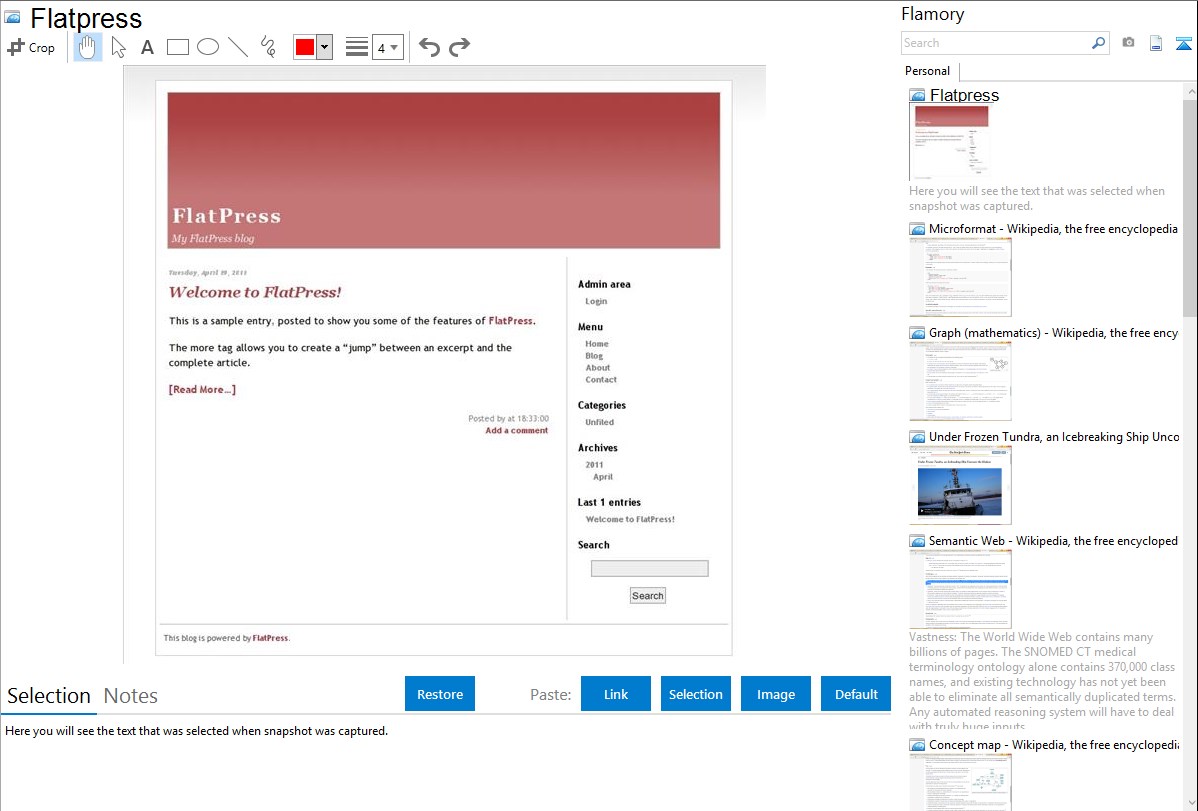This screenshot has width=1198, height=811.
Task: Open the icebreaking ship thumbnail
Action: [x=960, y=485]
